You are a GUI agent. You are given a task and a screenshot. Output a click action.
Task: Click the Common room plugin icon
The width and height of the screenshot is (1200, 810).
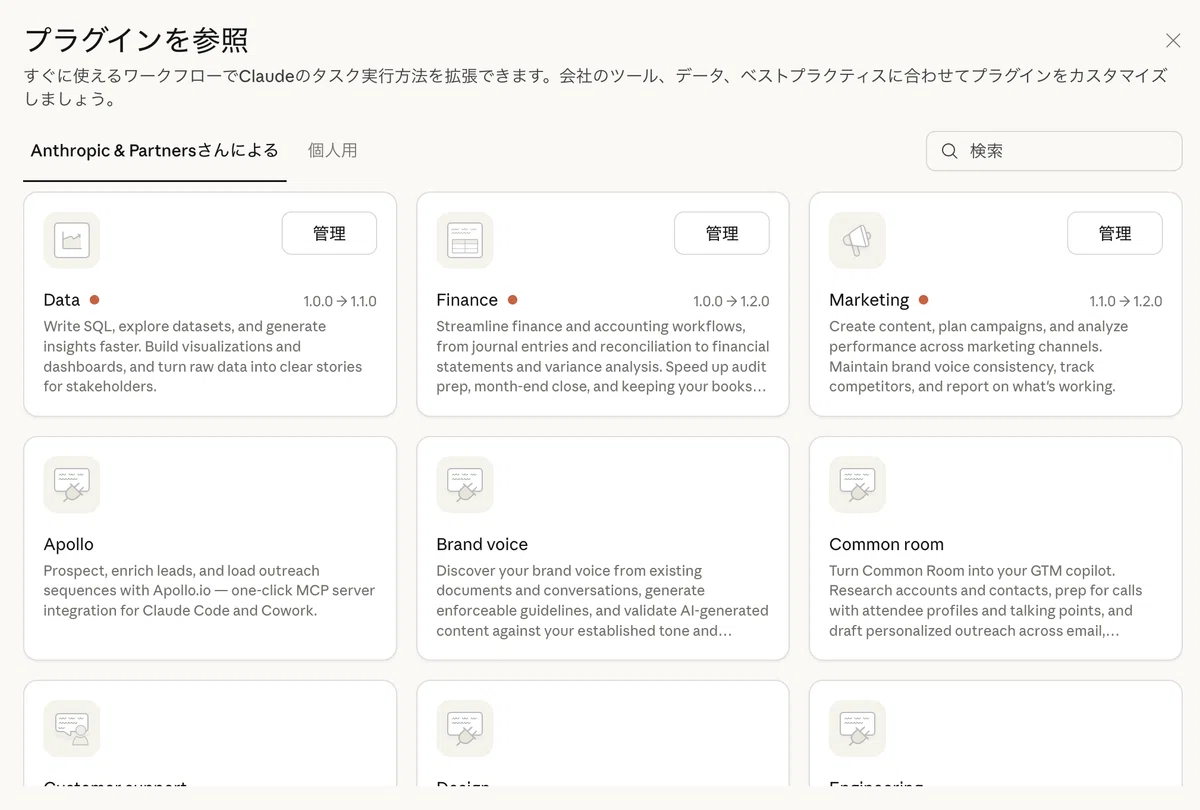pos(857,485)
